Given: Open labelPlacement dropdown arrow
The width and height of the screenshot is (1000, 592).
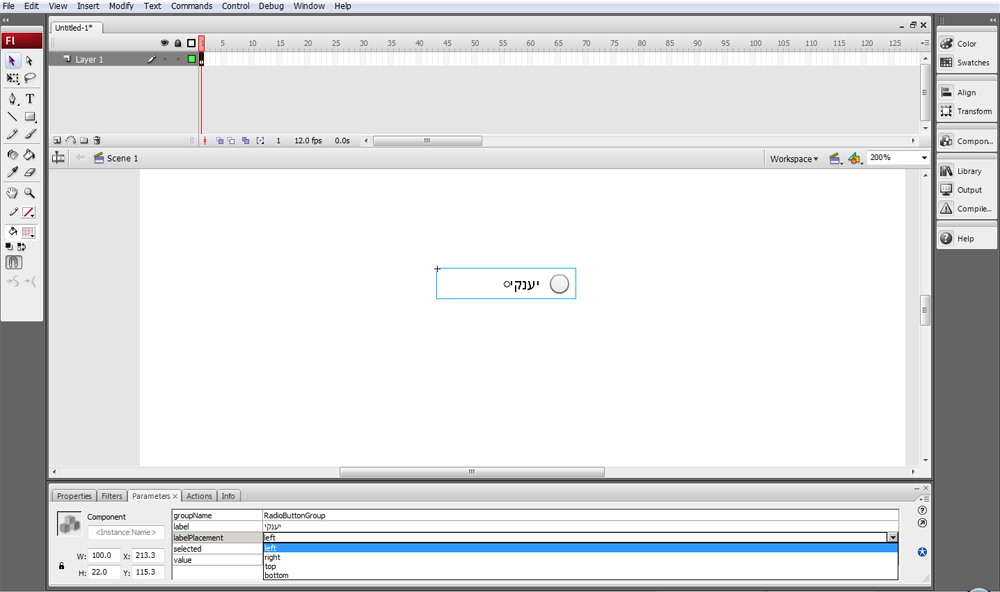Looking at the screenshot, I should coord(893,538).
